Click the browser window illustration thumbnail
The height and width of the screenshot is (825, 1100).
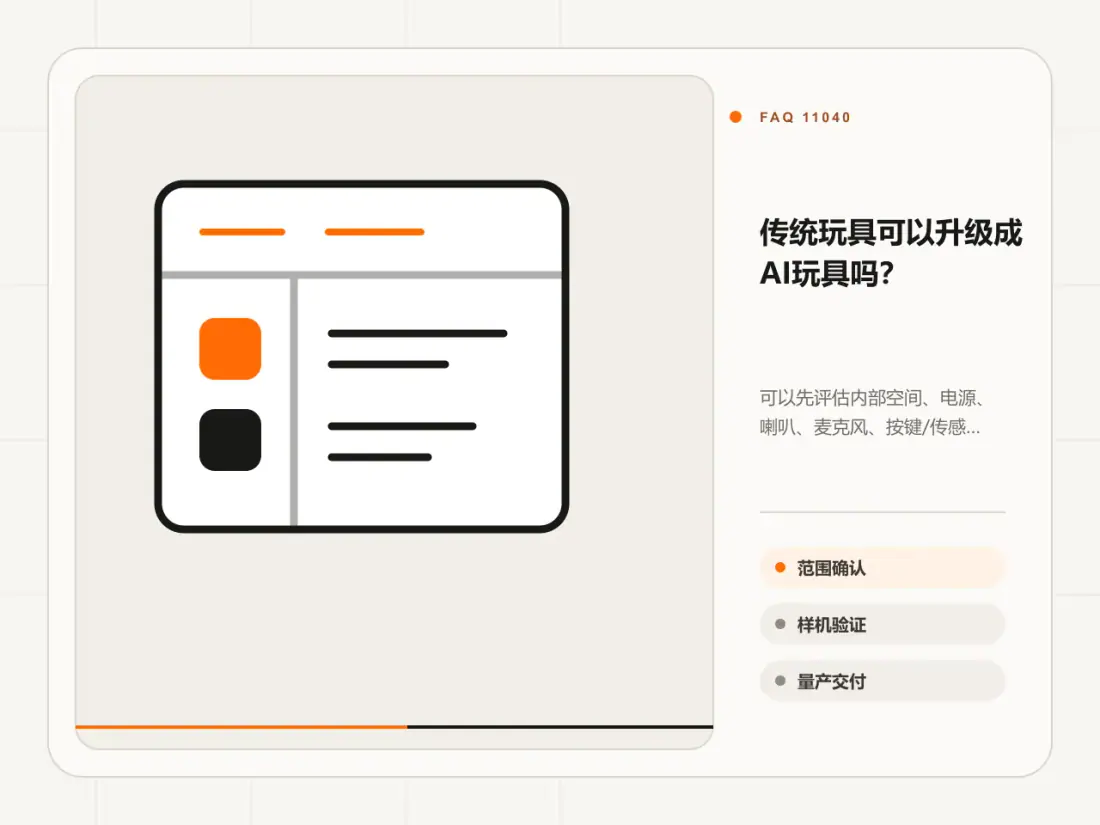click(x=361, y=356)
